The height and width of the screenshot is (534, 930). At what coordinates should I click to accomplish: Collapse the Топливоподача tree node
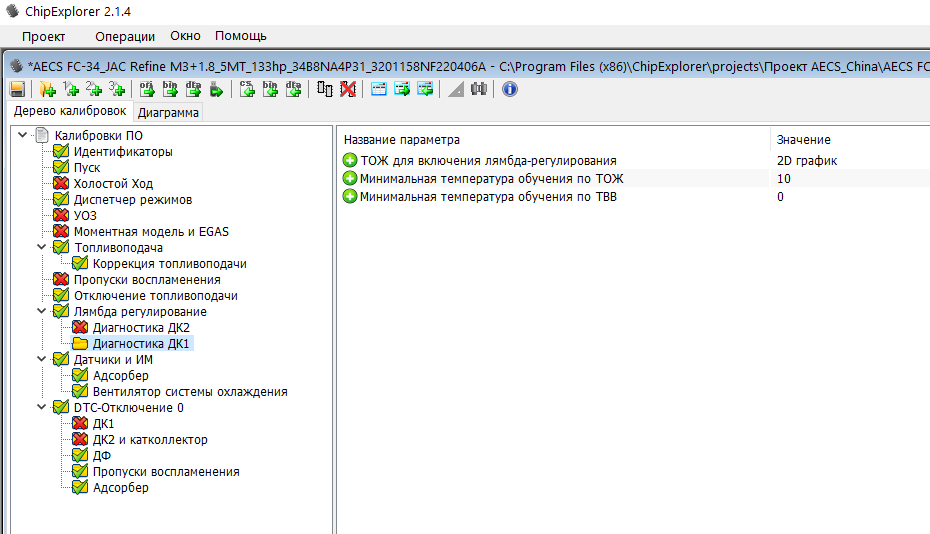(x=42, y=248)
